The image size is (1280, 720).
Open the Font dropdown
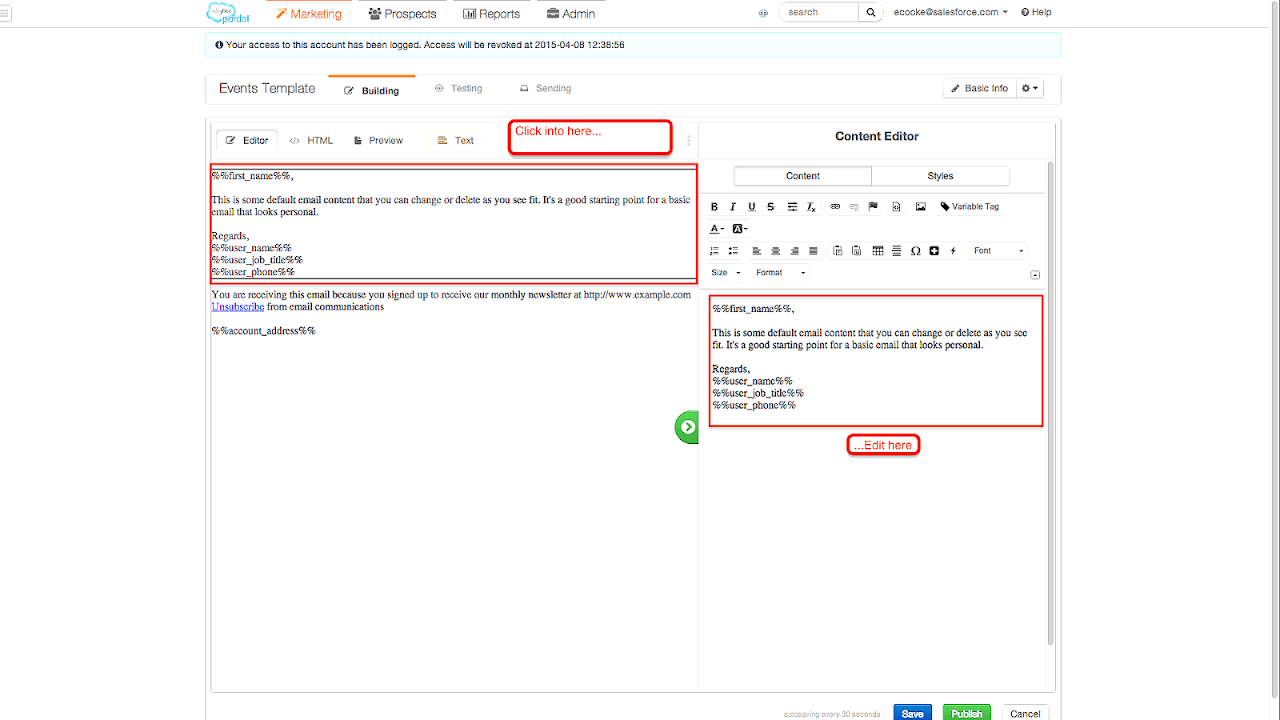(999, 251)
